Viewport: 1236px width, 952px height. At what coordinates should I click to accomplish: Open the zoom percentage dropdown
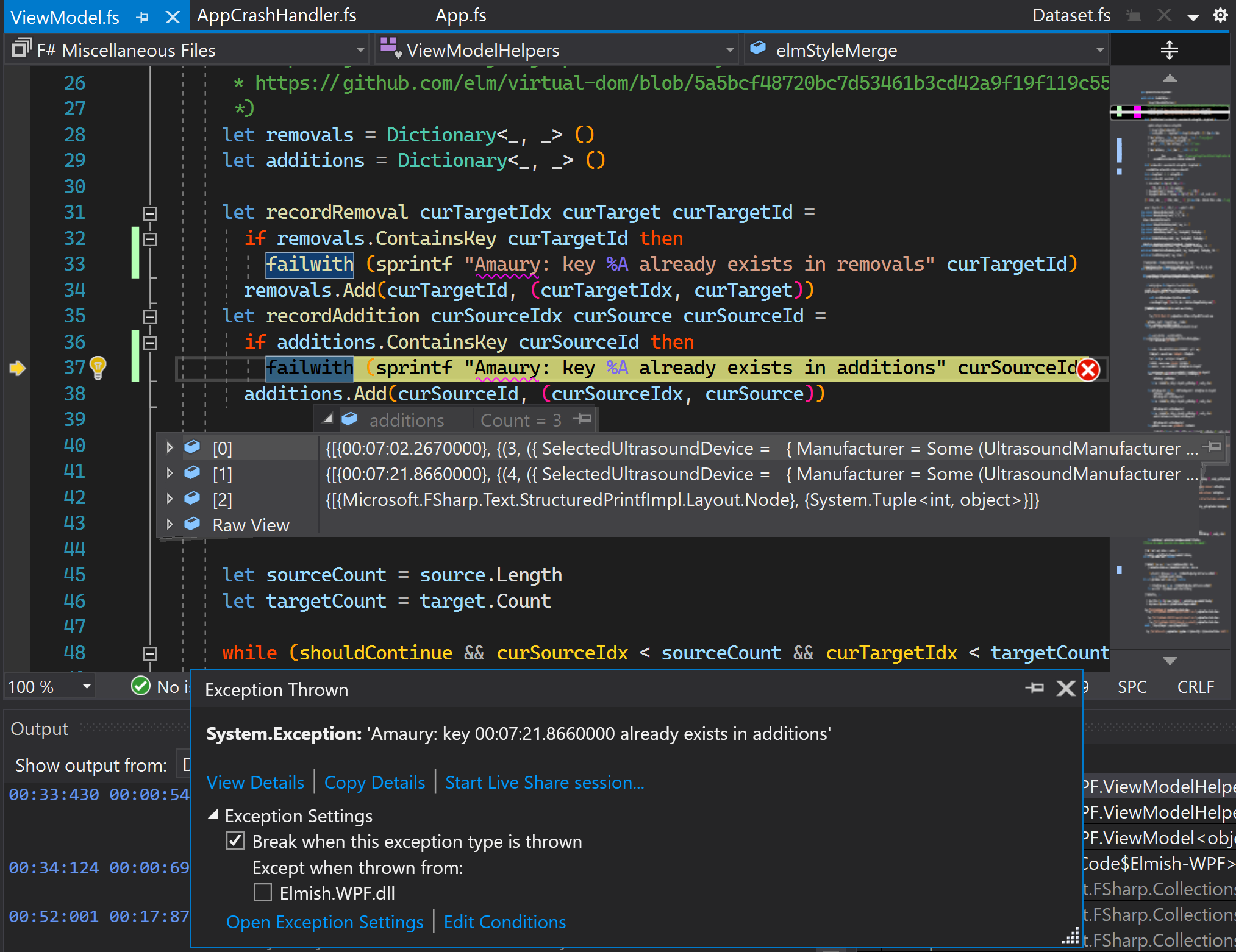pyautogui.click(x=87, y=687)
